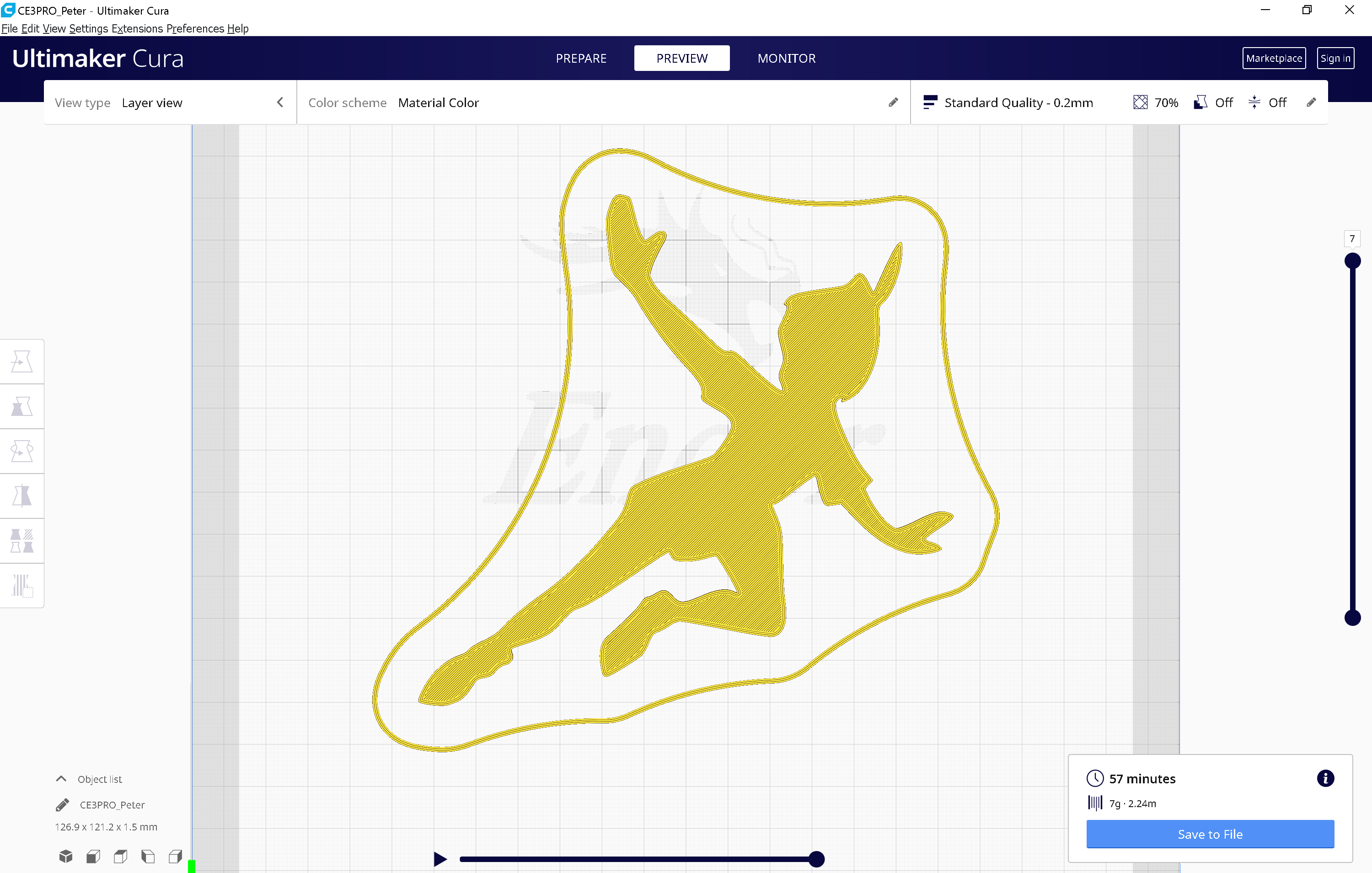
Task: Open the Preferences menu
Action: click(195, 28)
